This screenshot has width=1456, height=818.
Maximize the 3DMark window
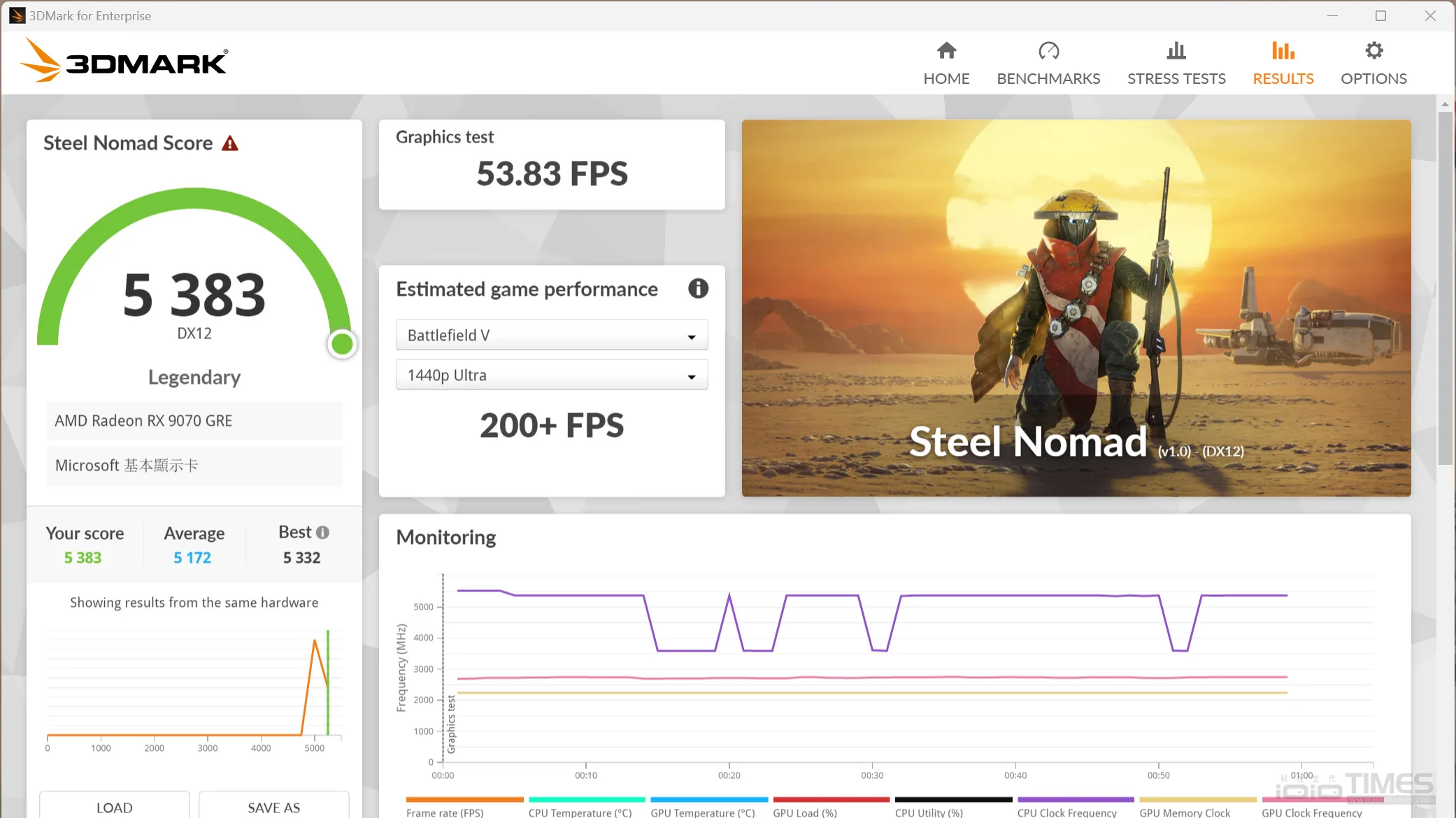[1380, 15]
